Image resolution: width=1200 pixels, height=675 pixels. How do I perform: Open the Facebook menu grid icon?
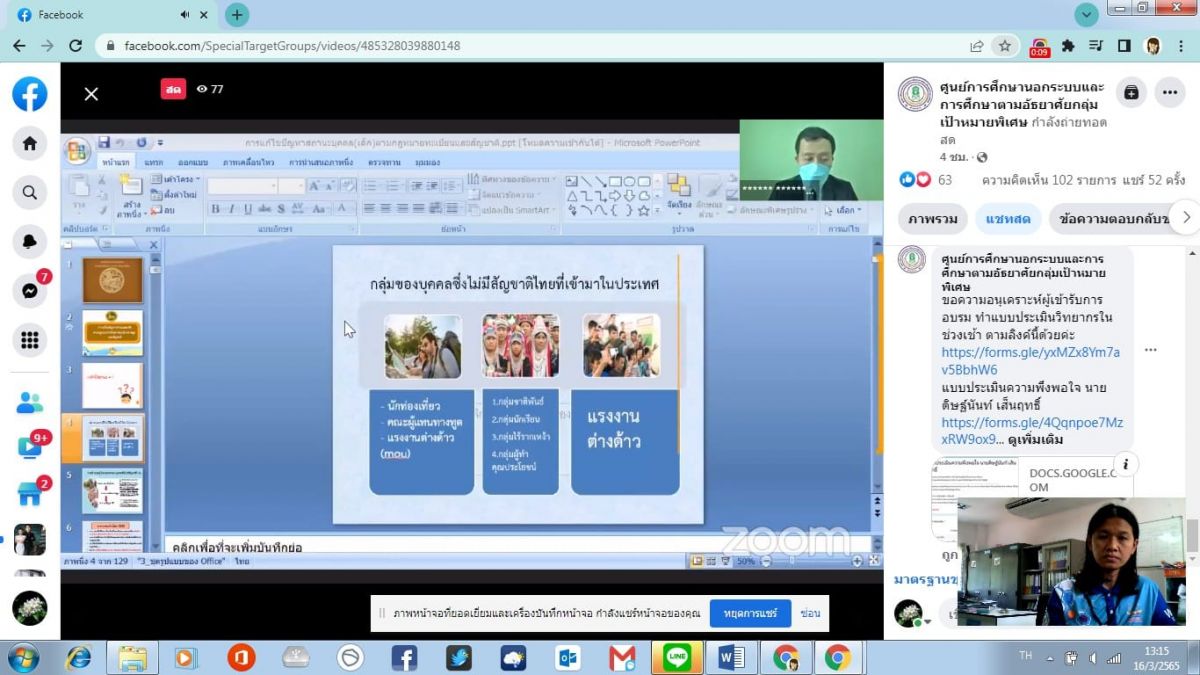[30, 339]
